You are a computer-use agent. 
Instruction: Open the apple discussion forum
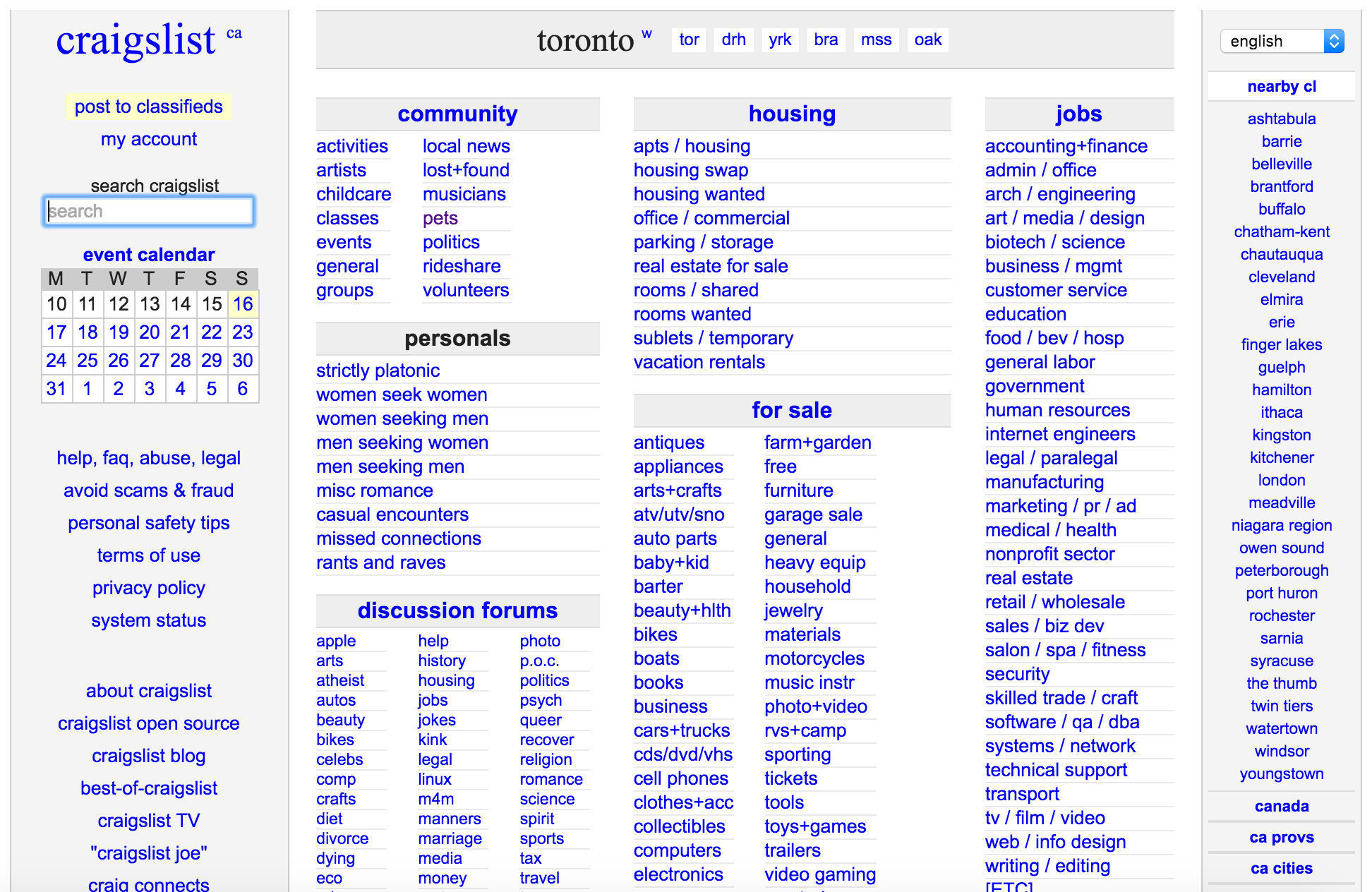336,641
